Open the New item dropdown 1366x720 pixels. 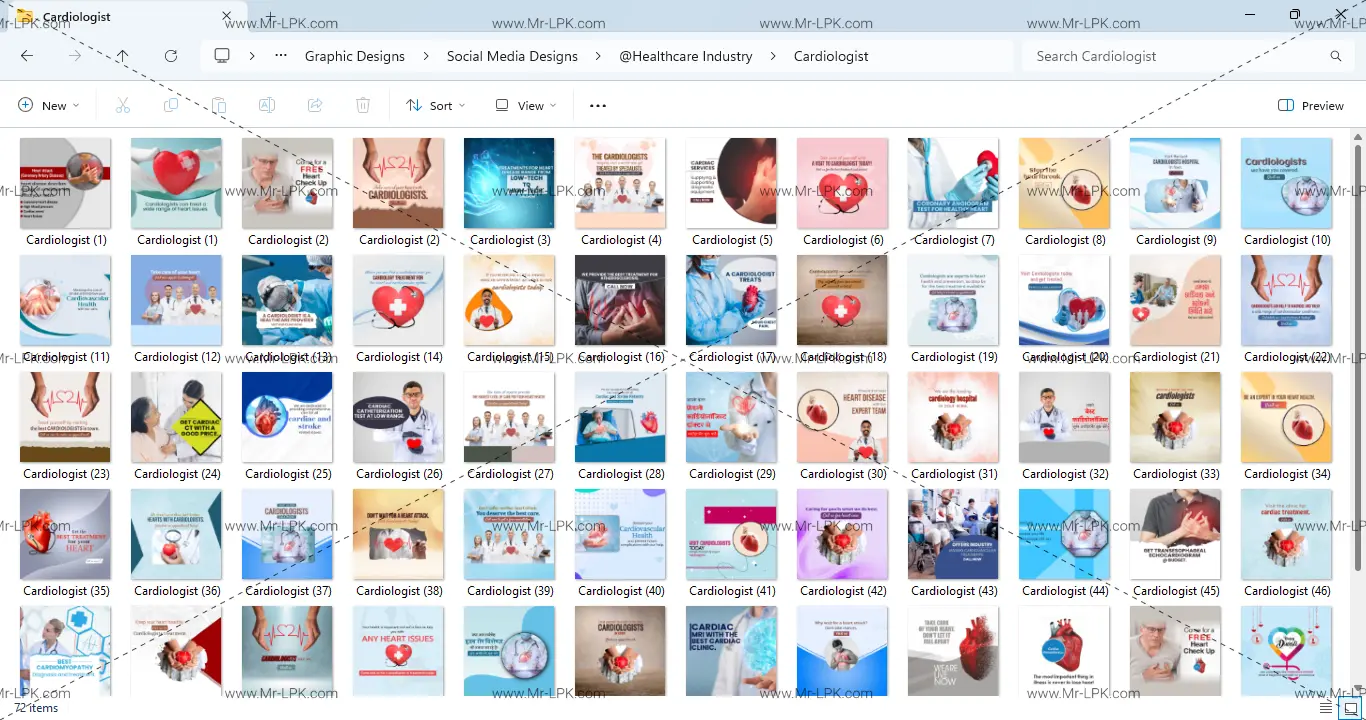[48, 105]
